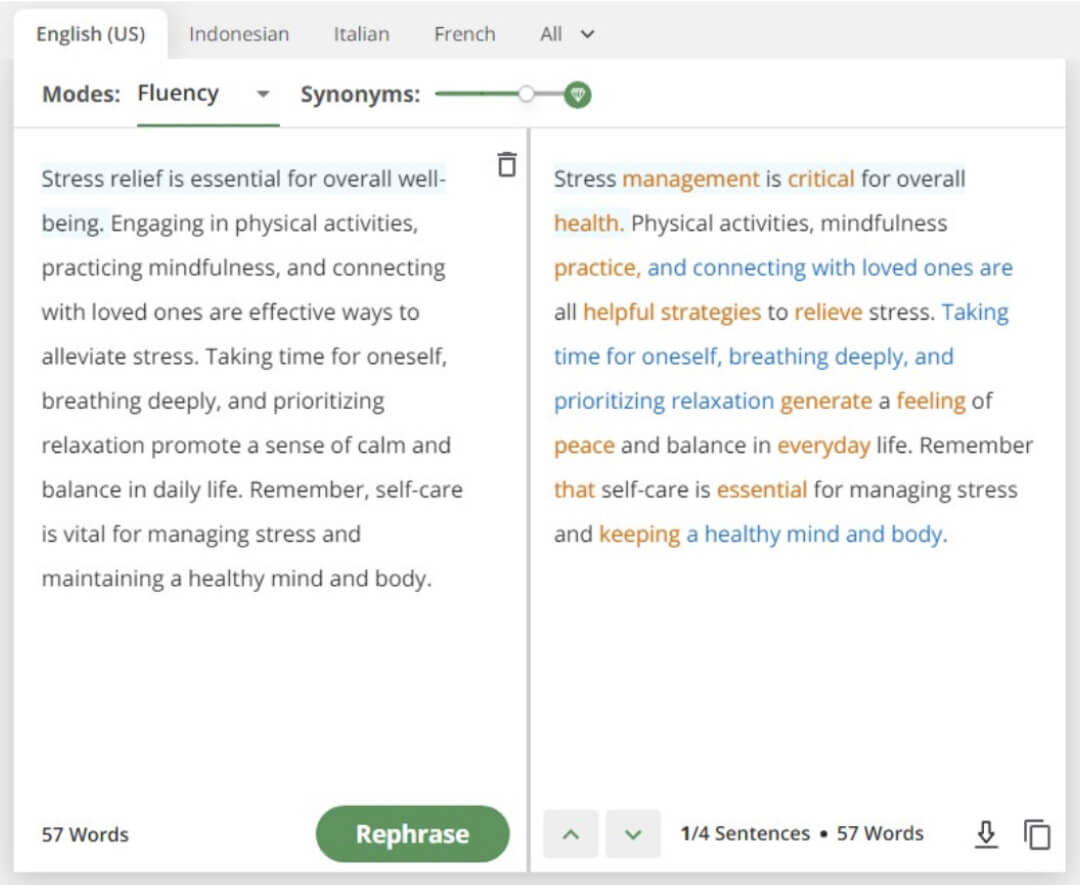Click the copy icon beside the download icon

1037,834
